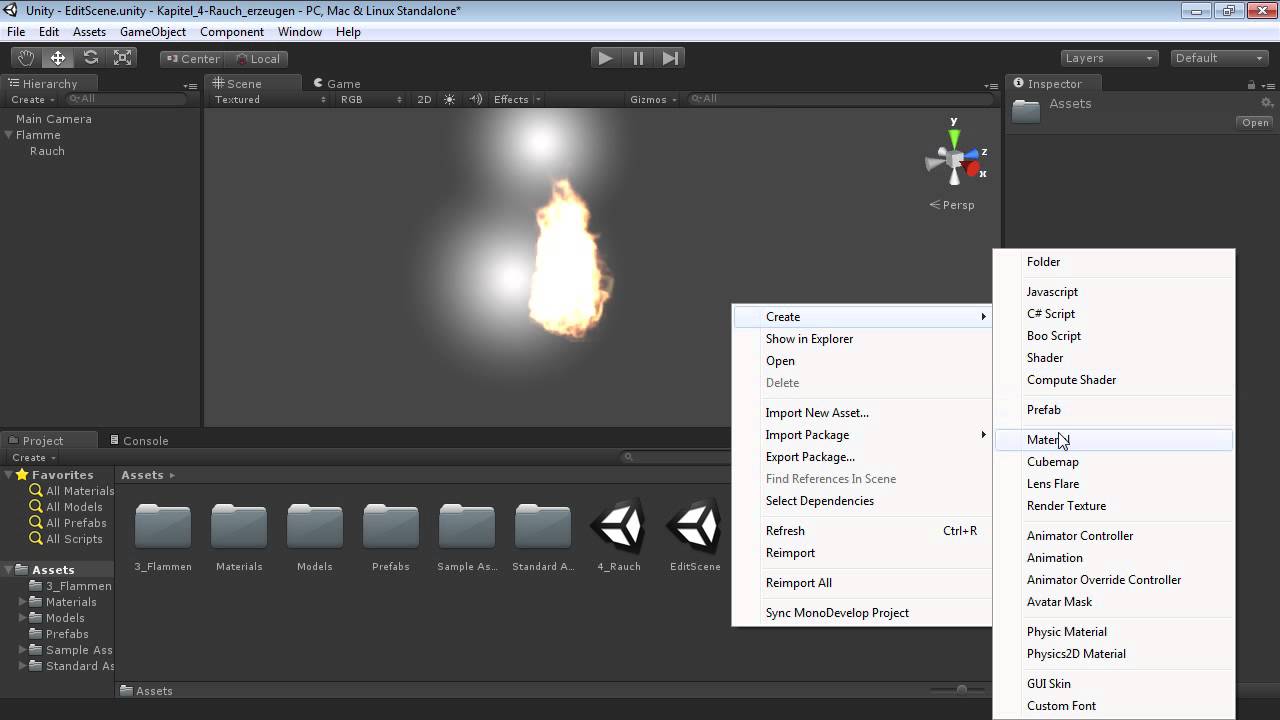The height and width of the screenshot is (720, 1280).
Task: Select Standard Assets folder thumbnail
Action: pos(543,526)
